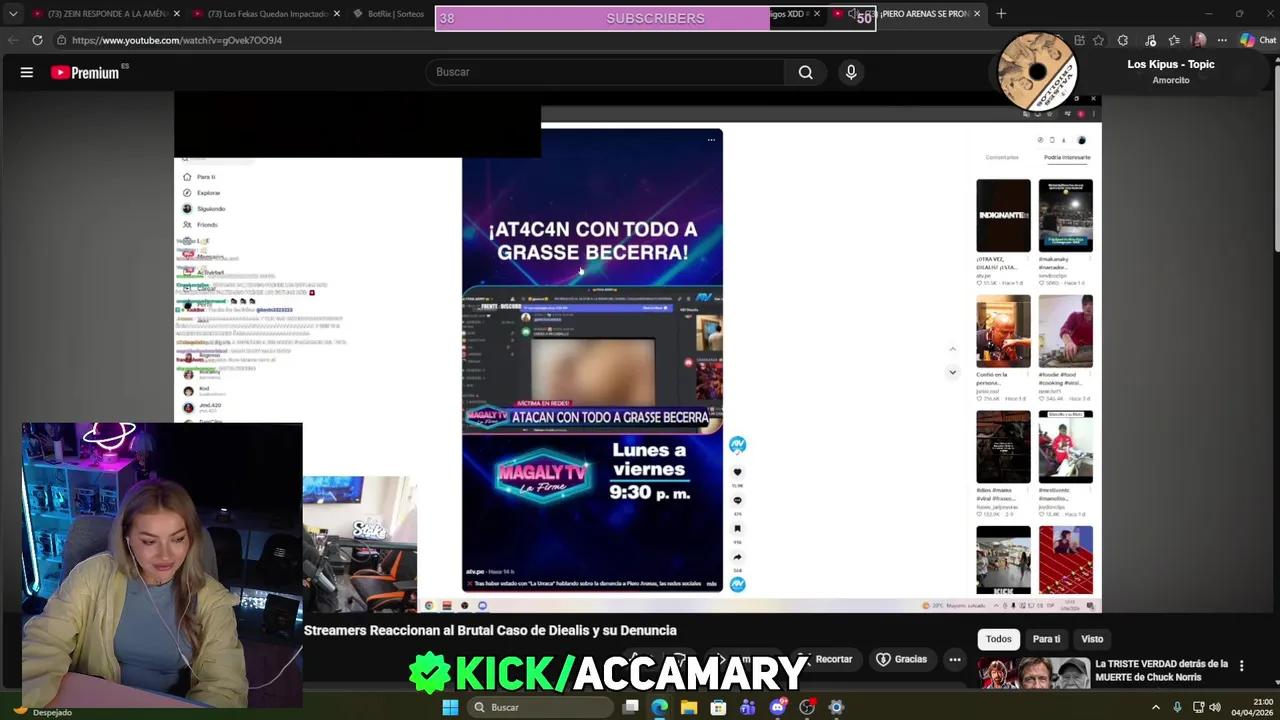Go to previous TikTok video up chevron

point(952,349)
